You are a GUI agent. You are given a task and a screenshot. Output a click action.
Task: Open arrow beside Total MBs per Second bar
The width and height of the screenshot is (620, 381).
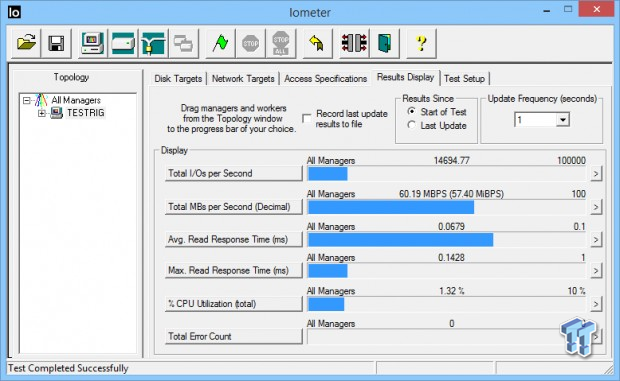(596, 207)
